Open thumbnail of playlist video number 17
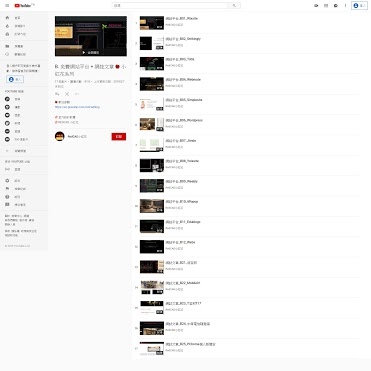This screenshot has height=371, width=371. click(x=152, y=348)
